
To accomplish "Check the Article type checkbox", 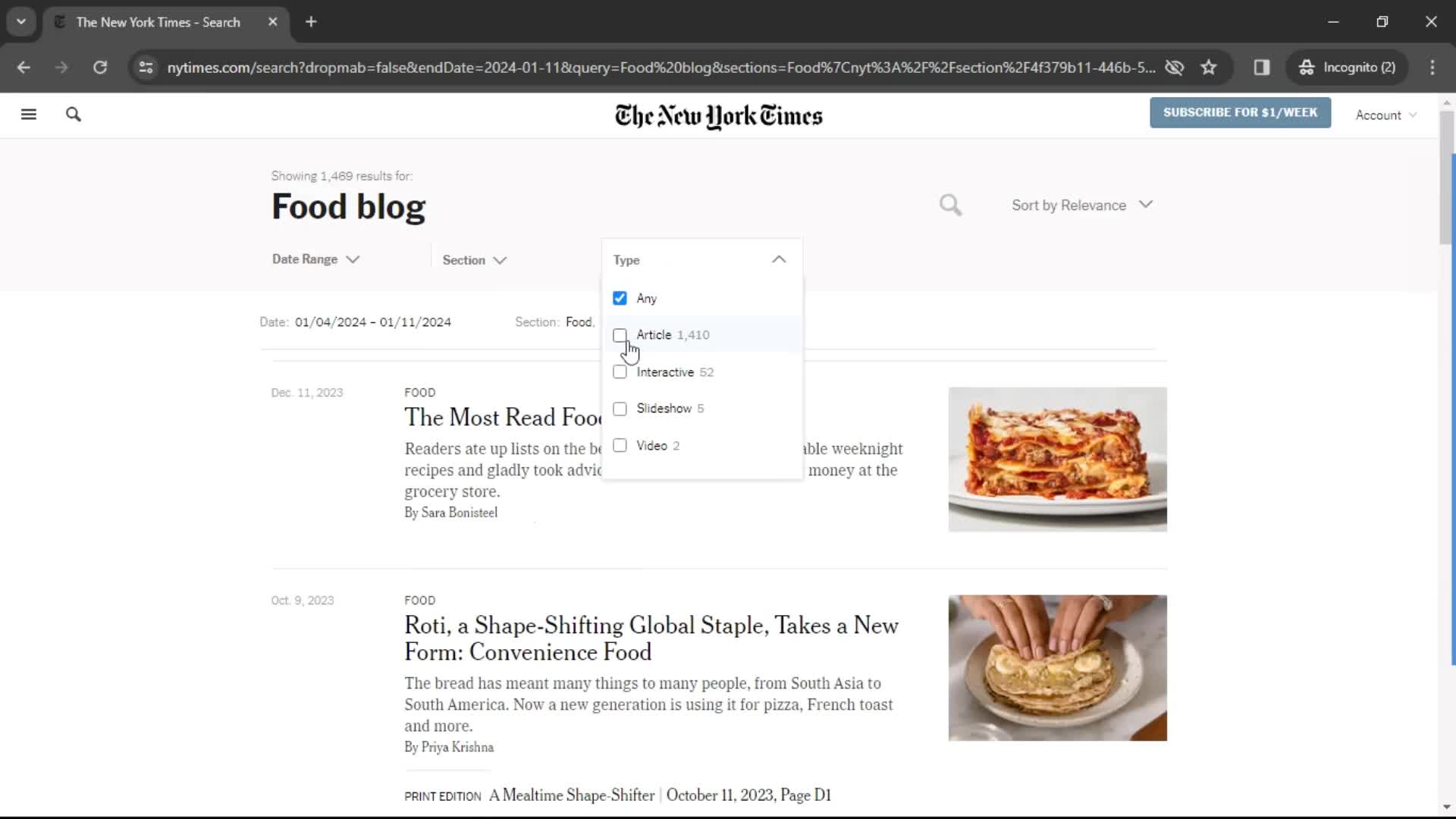I will pyautogui.click(x=620, y=335).
